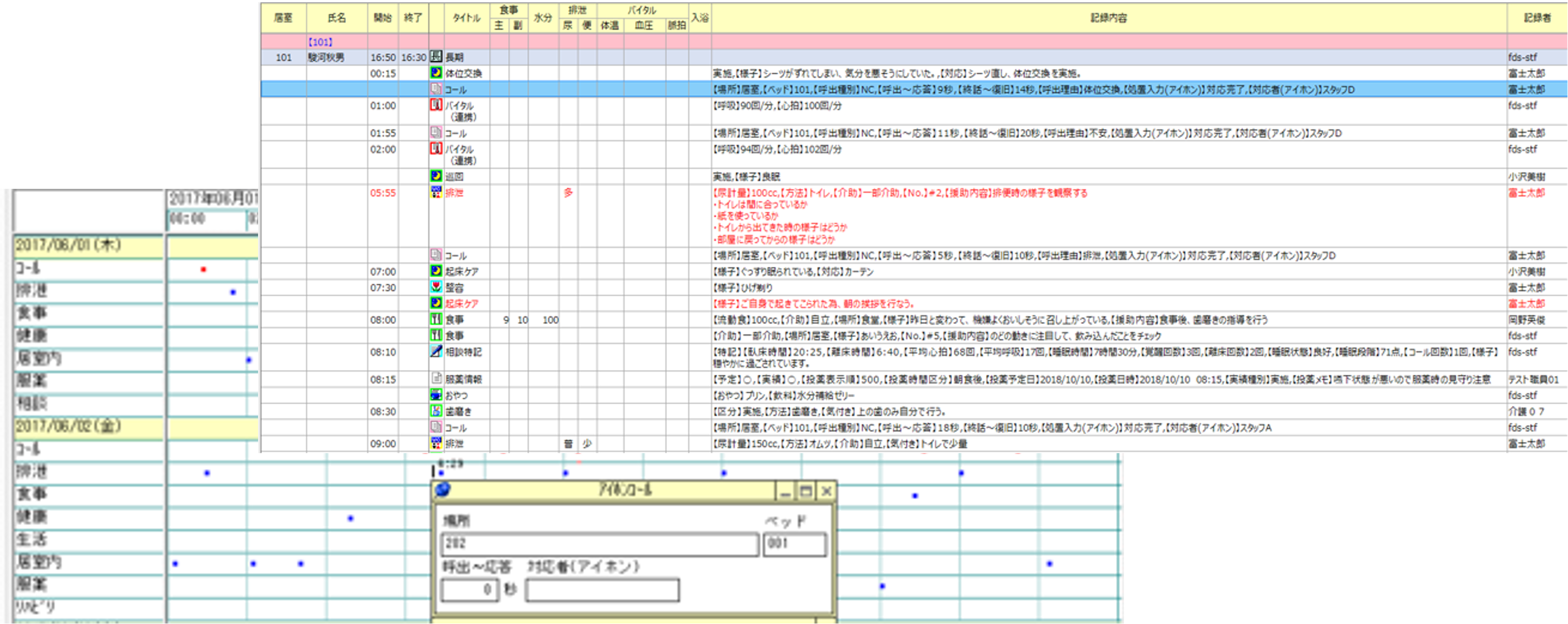Click the 【101】 room group row
1568x624 pixels.
[914, 41]
